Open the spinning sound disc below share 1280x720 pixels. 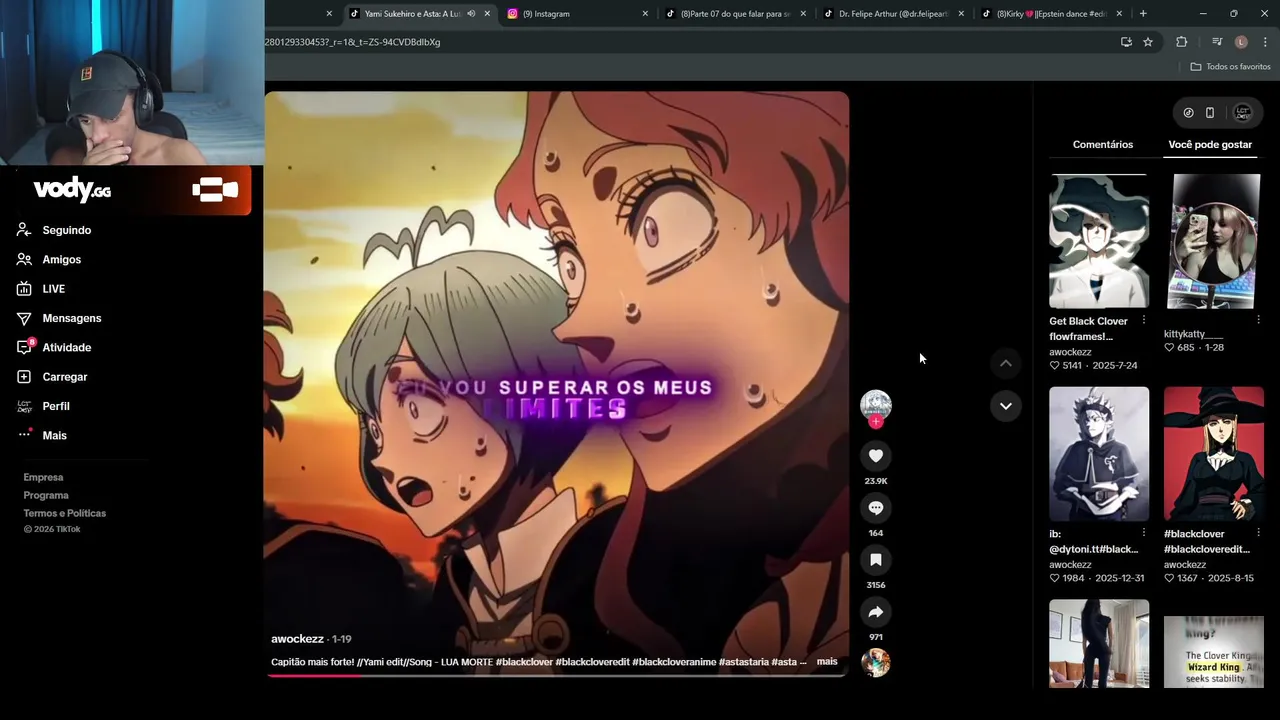pos(875,663)
